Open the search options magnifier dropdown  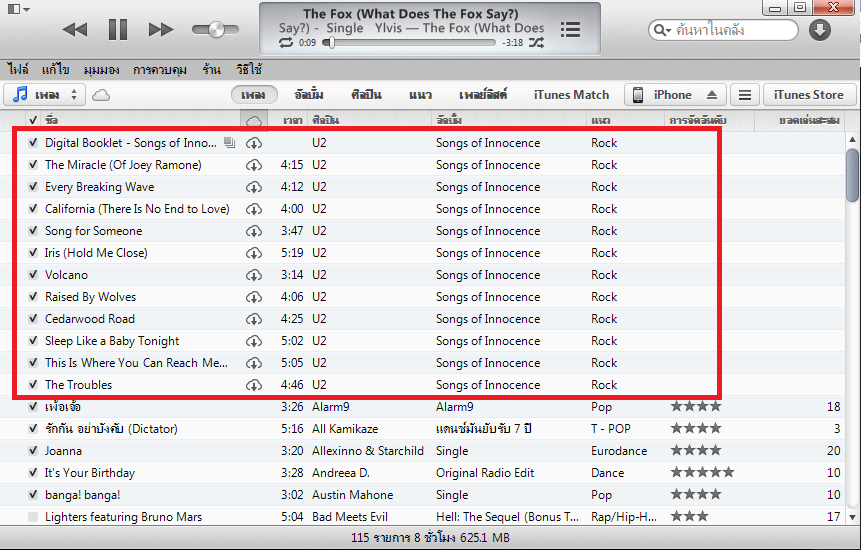(662, 30)
